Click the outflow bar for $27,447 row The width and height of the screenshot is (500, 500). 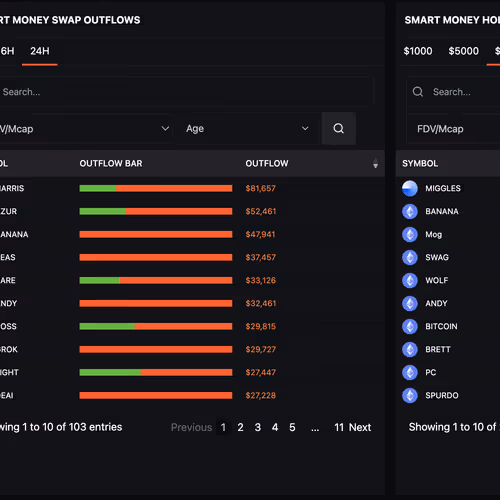(156, 372)
